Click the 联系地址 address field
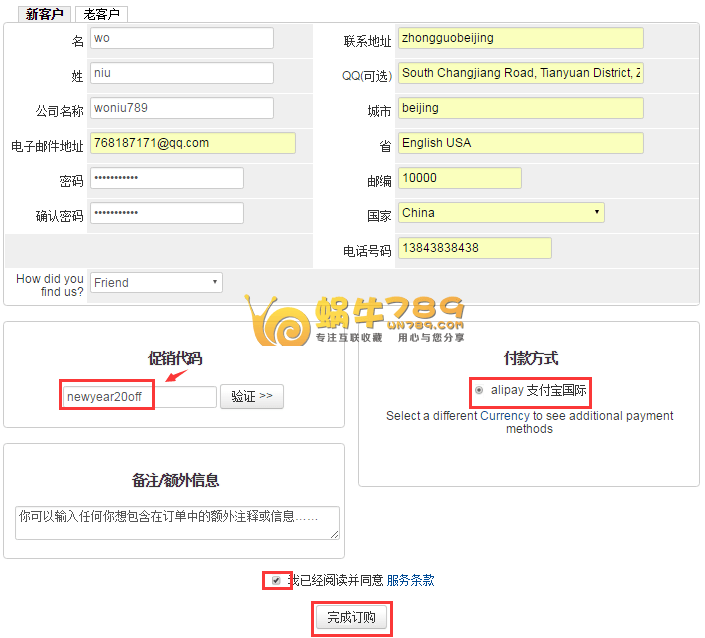 click(x=520, y=38)
